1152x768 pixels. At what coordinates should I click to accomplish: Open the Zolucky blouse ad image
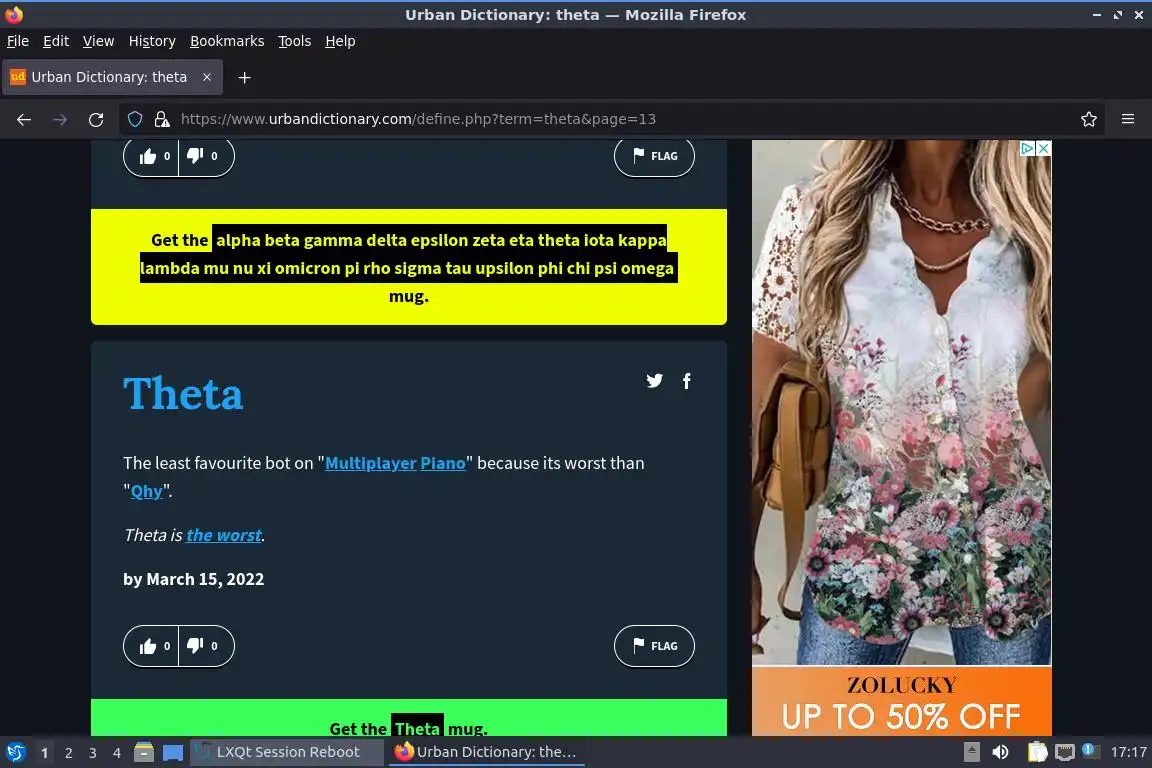(901, 403)
